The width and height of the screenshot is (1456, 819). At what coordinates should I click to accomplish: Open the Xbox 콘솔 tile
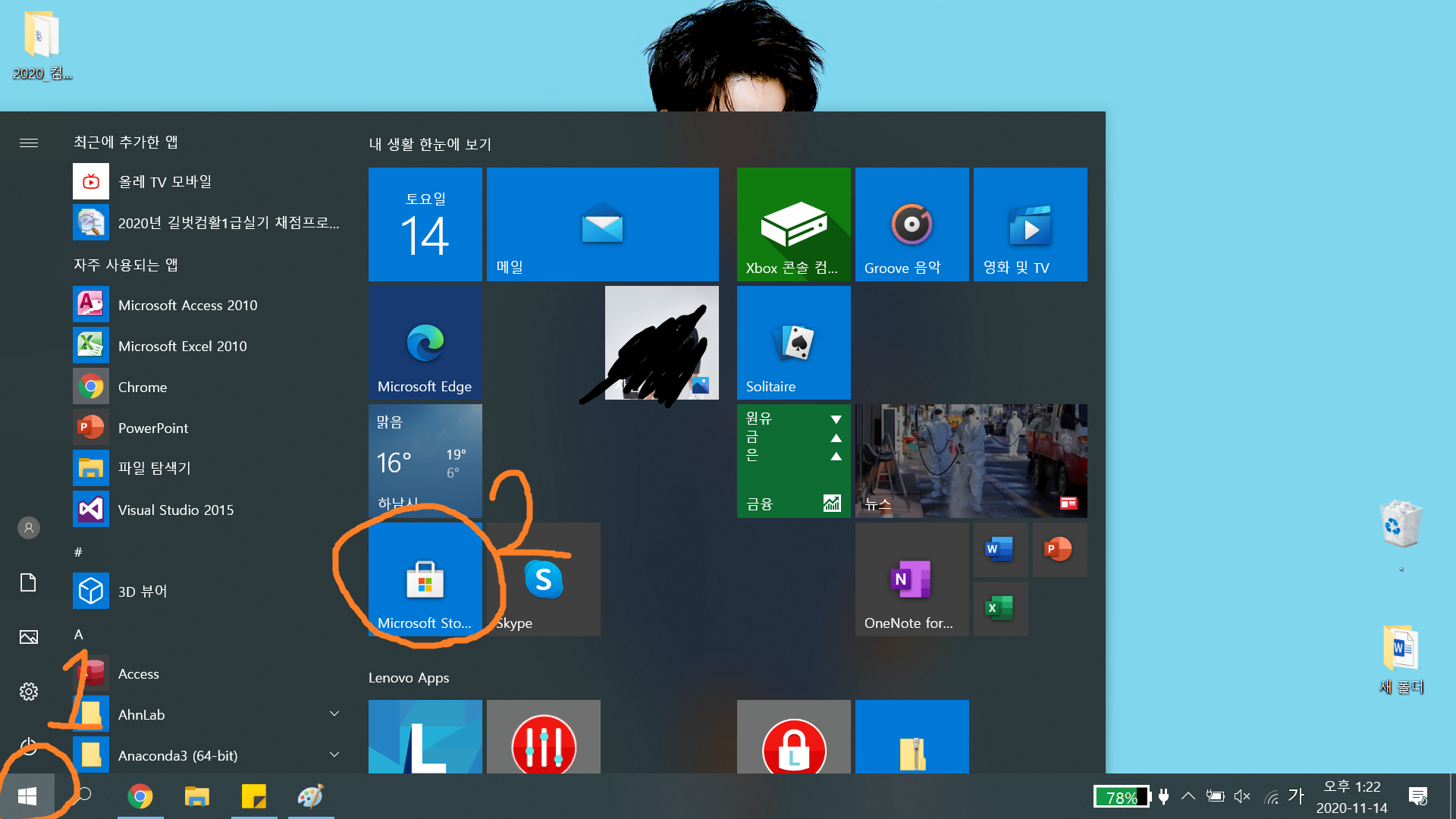[x=794, y=224]
